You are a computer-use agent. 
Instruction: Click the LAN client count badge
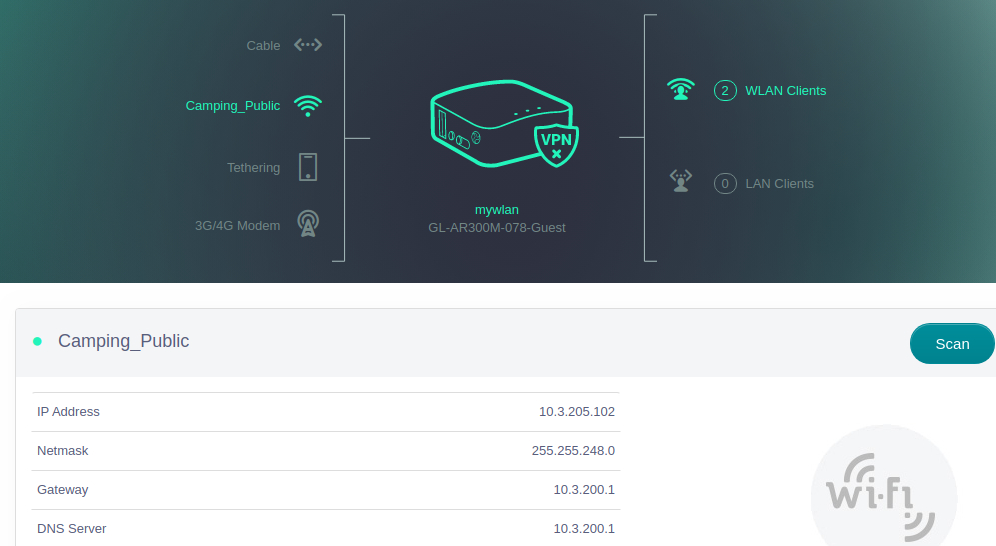point(725,184)
